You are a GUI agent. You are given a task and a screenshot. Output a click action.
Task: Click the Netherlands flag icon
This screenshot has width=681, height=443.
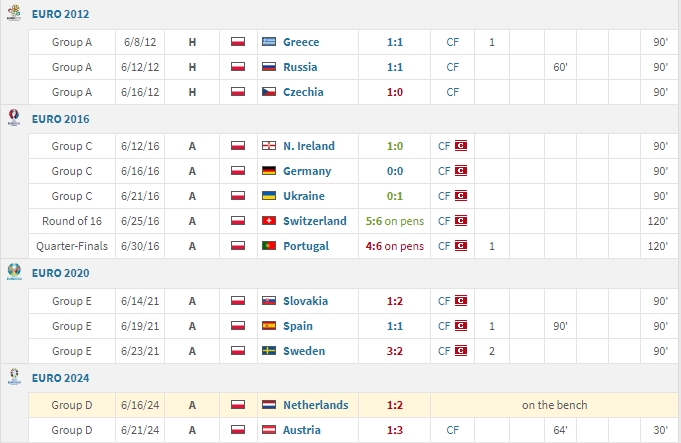pos(268,405)
